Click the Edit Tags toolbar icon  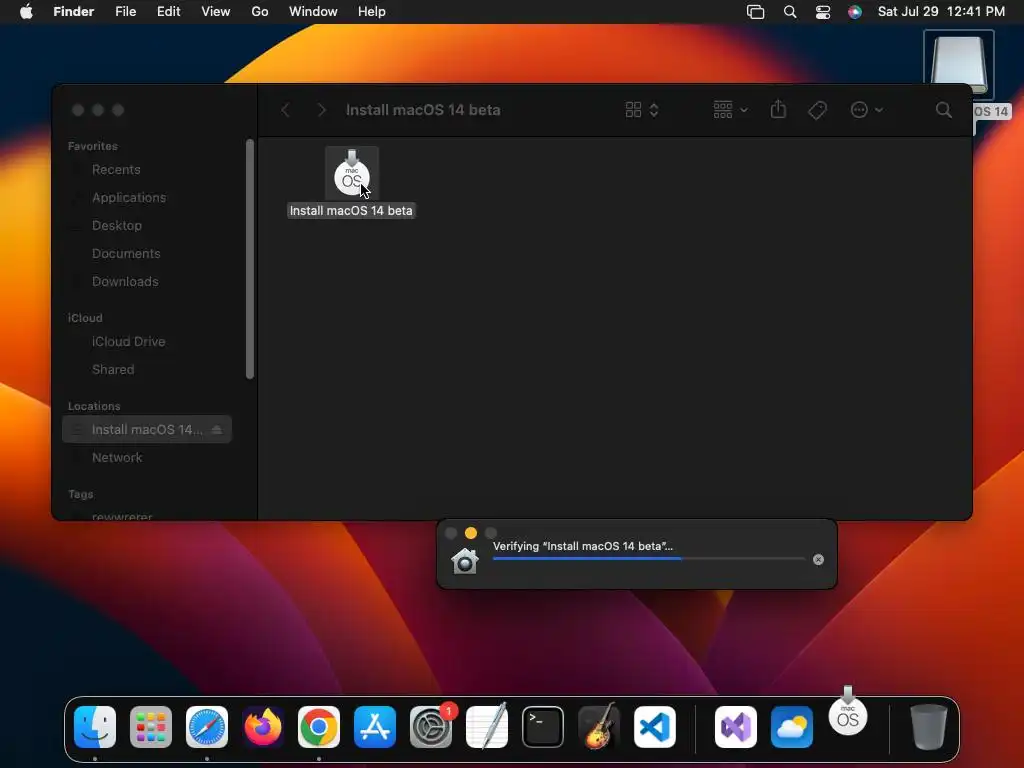click(817, 110)
